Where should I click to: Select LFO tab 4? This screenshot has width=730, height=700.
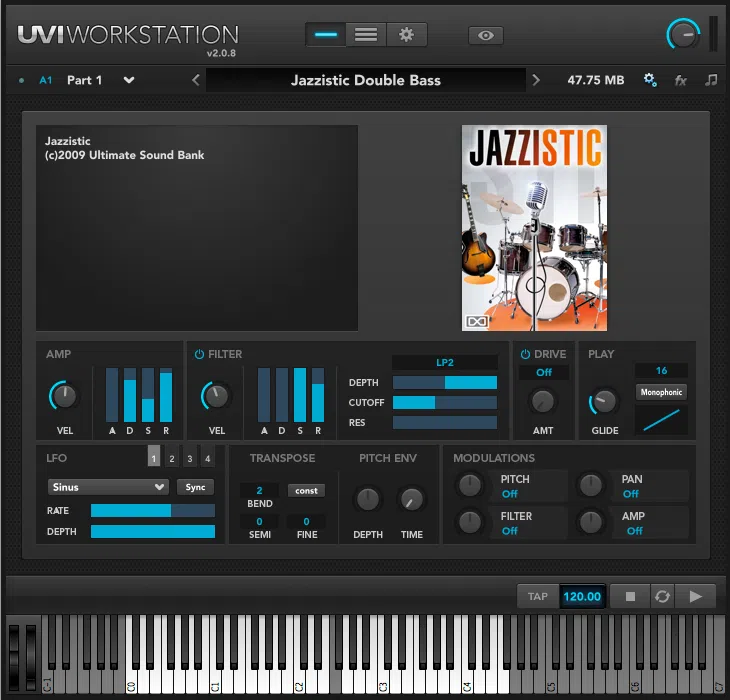pos(208,456)
